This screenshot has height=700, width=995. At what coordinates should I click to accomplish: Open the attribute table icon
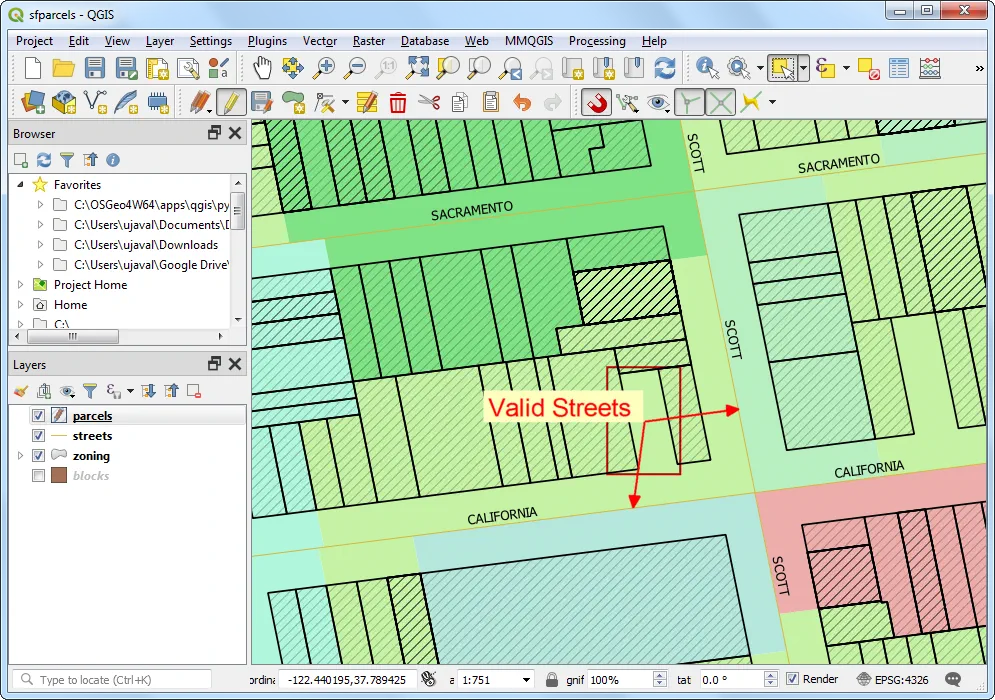[x=899, y=67]
